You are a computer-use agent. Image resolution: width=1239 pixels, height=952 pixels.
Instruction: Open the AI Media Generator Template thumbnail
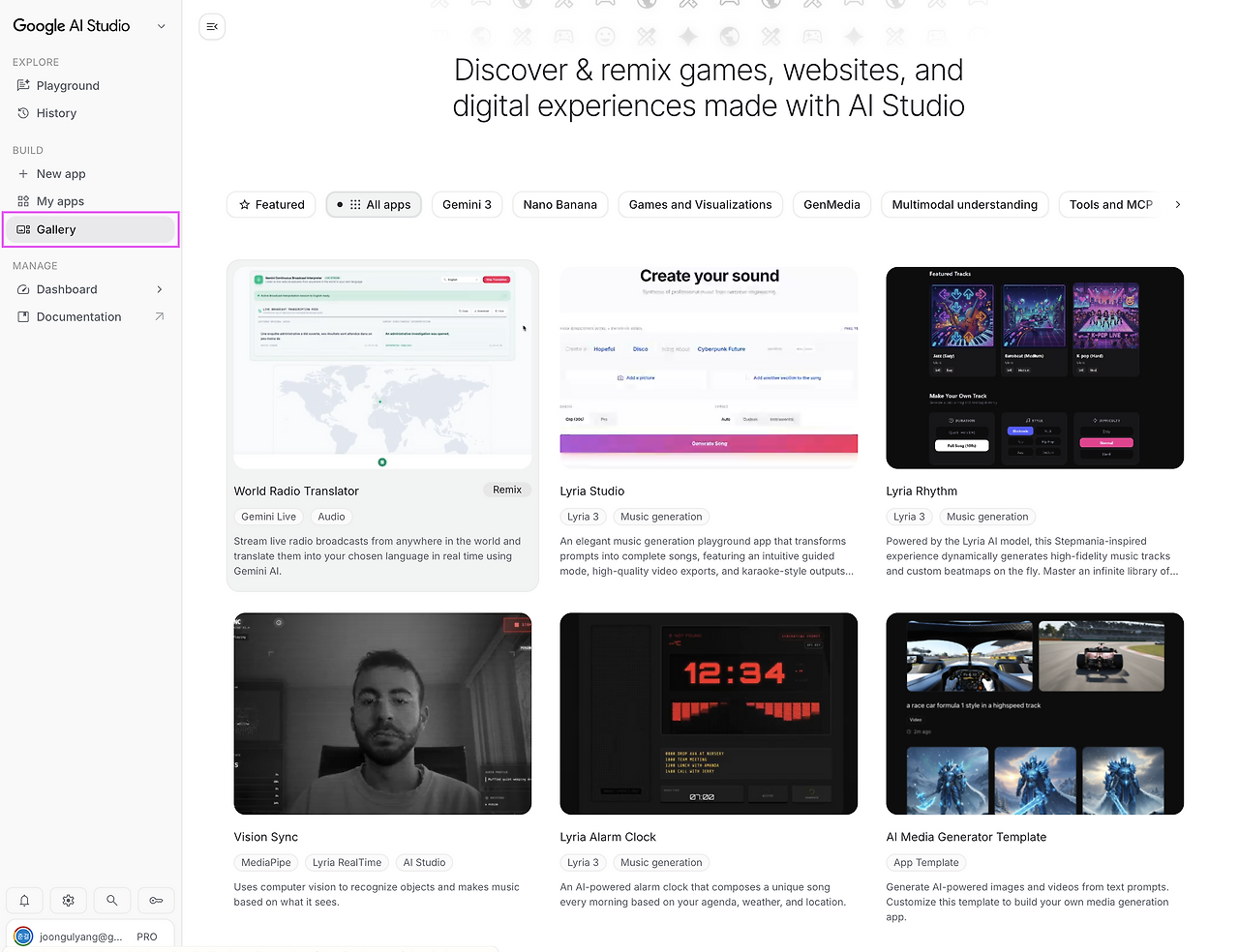click(1035, 714)
